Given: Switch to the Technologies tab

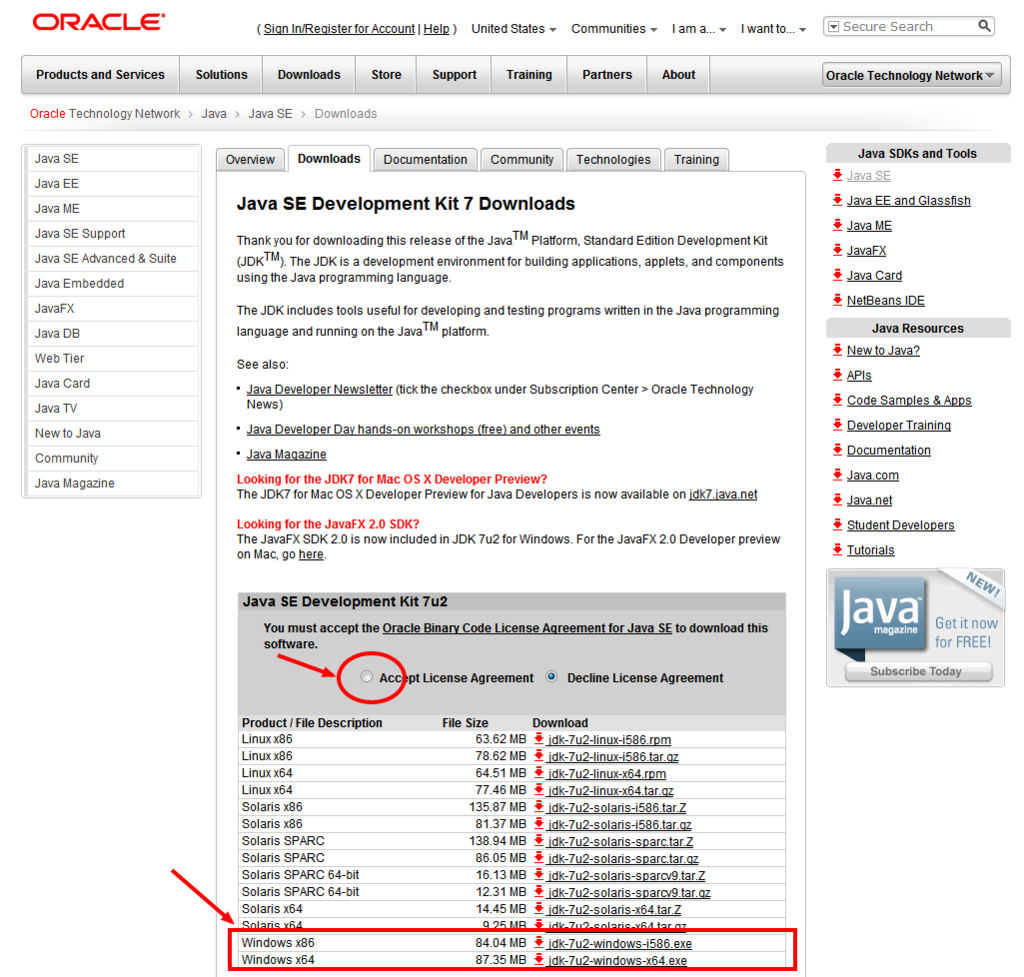Looking at the screenshot, I should click(x=613, y=159).
